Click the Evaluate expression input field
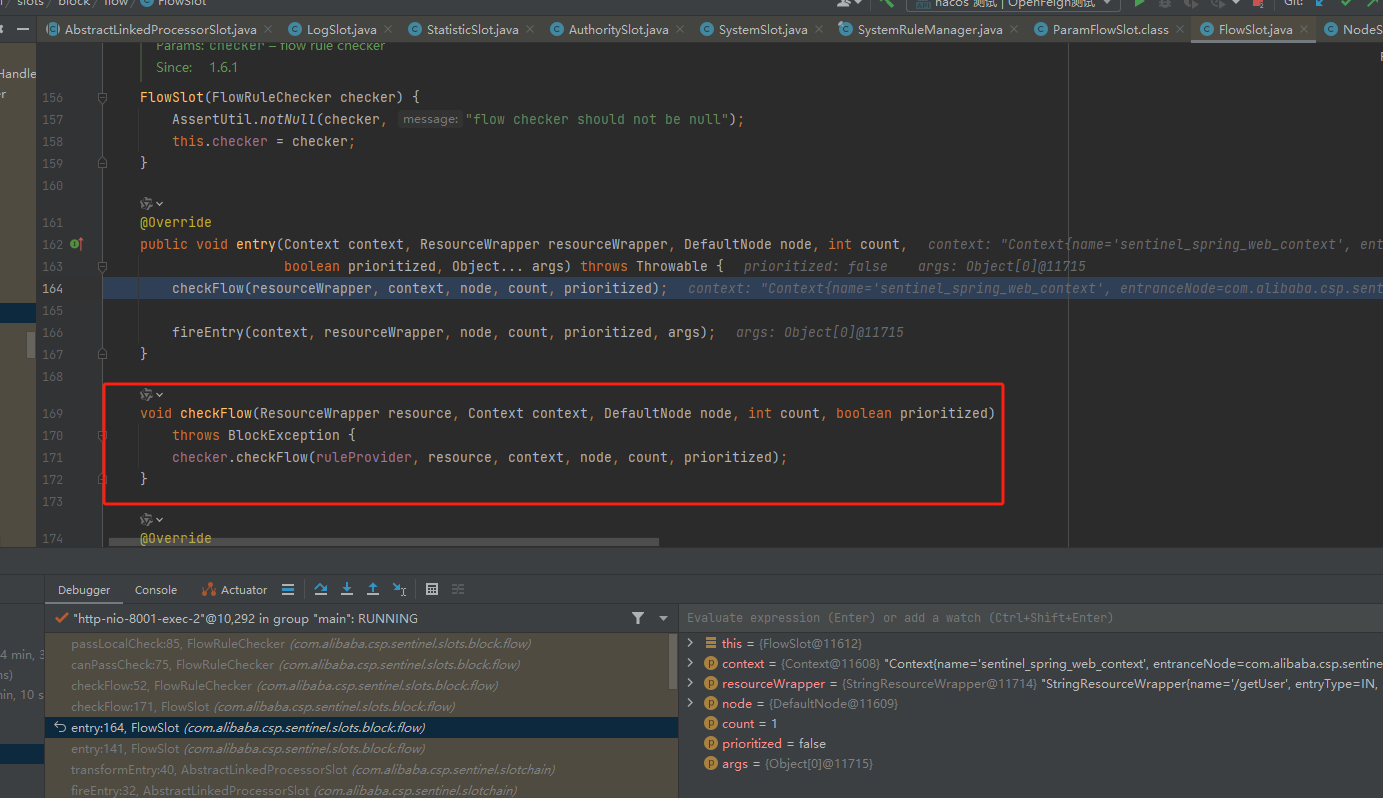Screen dimensions: 1383x798 (x=1030, y=618)
